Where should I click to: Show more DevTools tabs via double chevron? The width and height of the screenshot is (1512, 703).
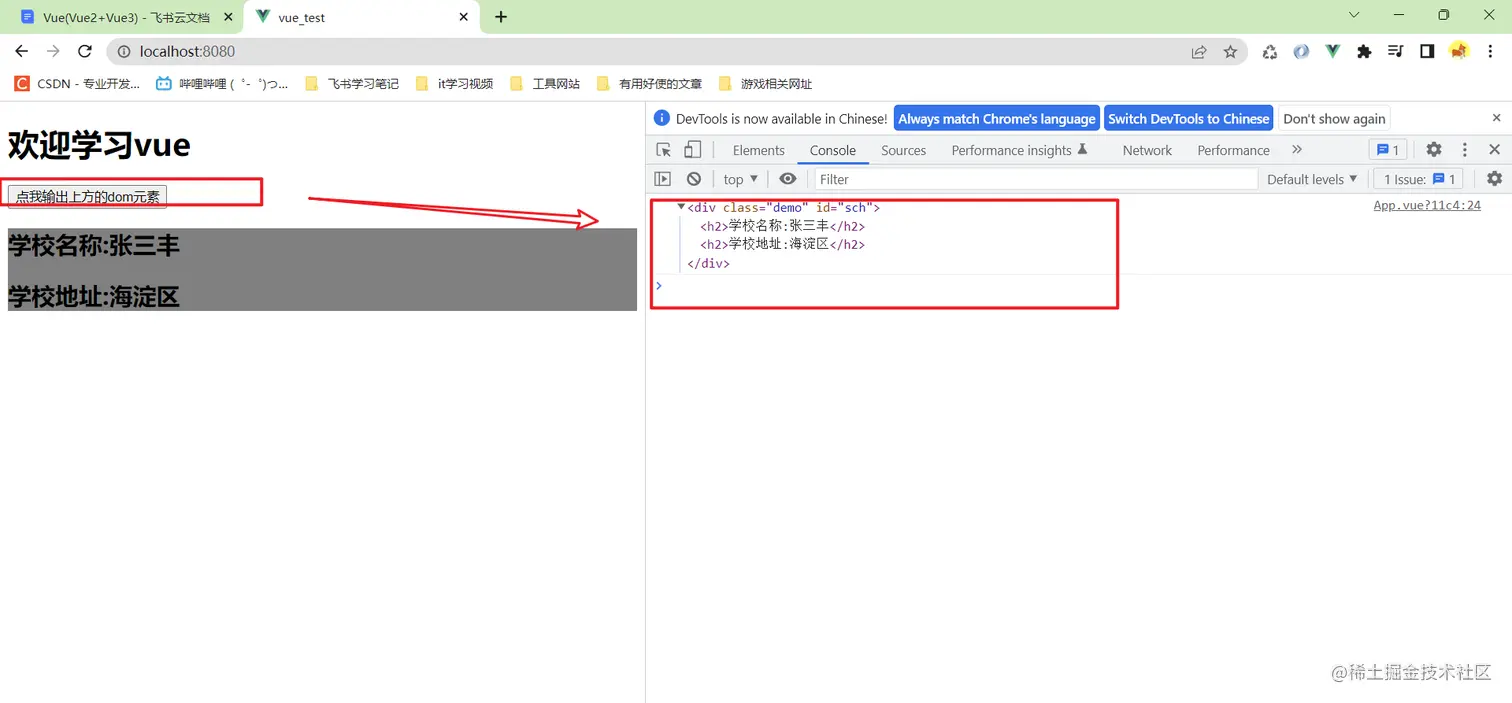[1297, 150]
